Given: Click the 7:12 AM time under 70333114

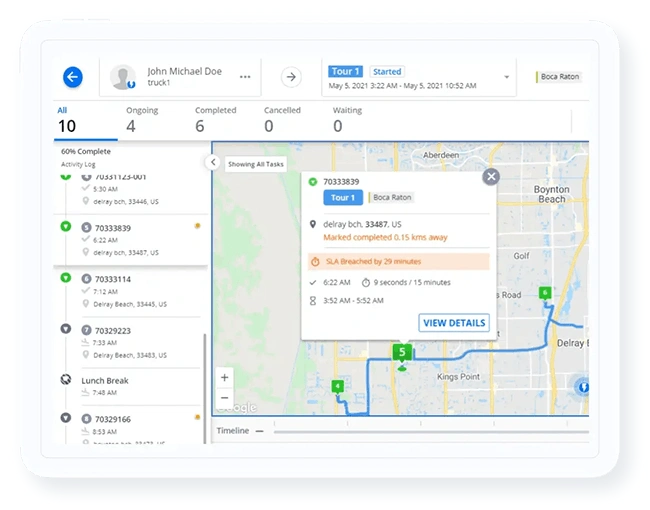Looking at the screenshot, I should click(x=105, y=292).
